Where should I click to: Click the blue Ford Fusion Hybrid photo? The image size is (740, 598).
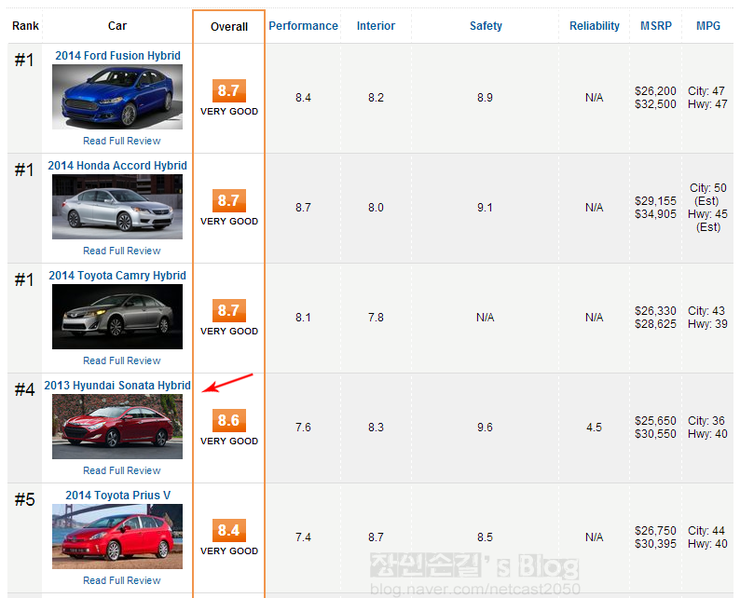(x=118, y=97)
